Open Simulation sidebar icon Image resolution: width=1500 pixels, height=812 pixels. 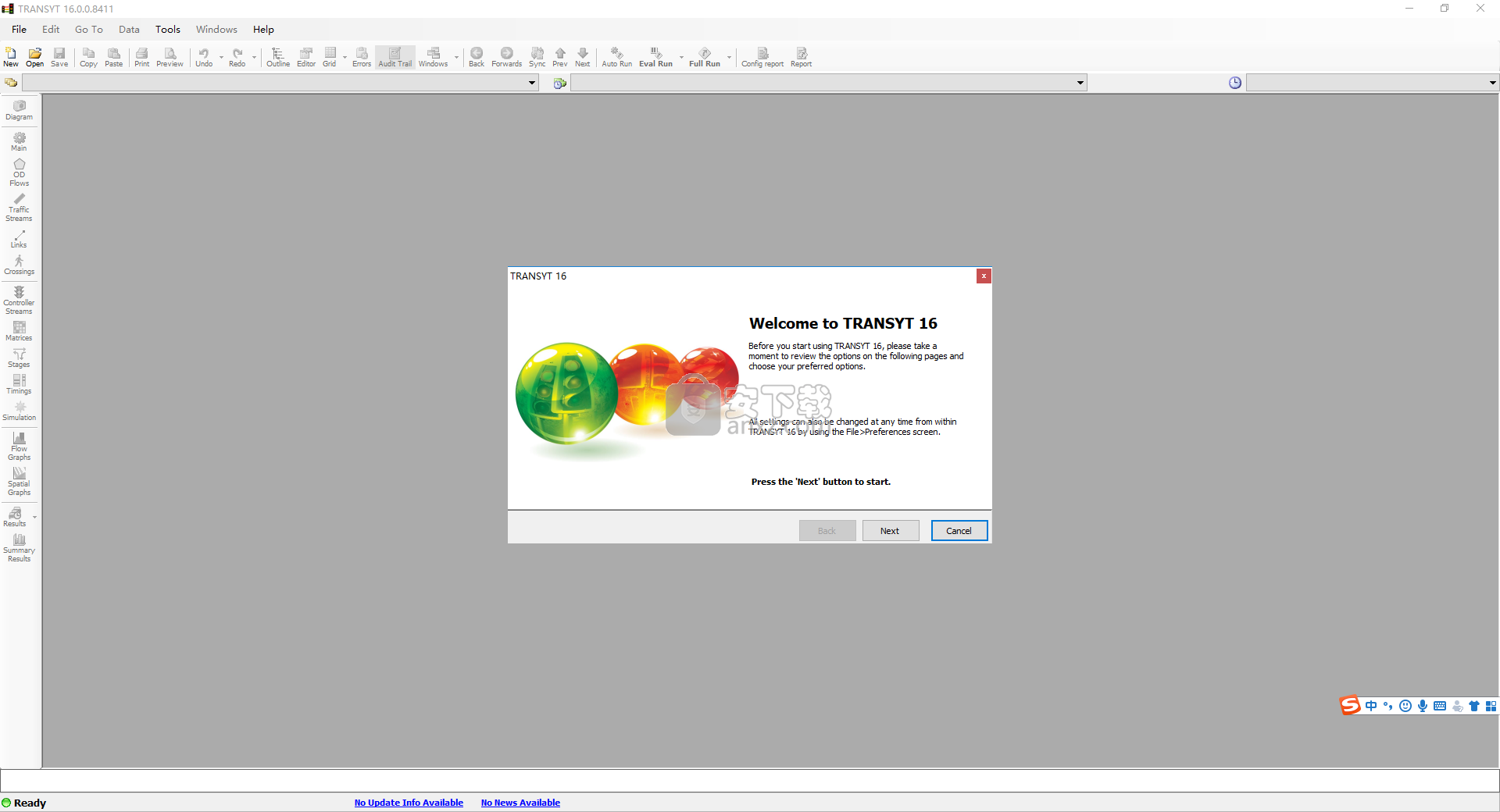20,411
